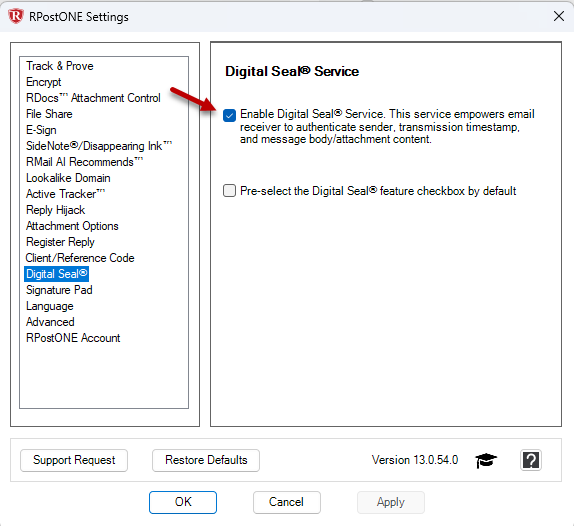Screen dimensions: 574x526
Task: Choose Language settings category
Action: [49, 306]
